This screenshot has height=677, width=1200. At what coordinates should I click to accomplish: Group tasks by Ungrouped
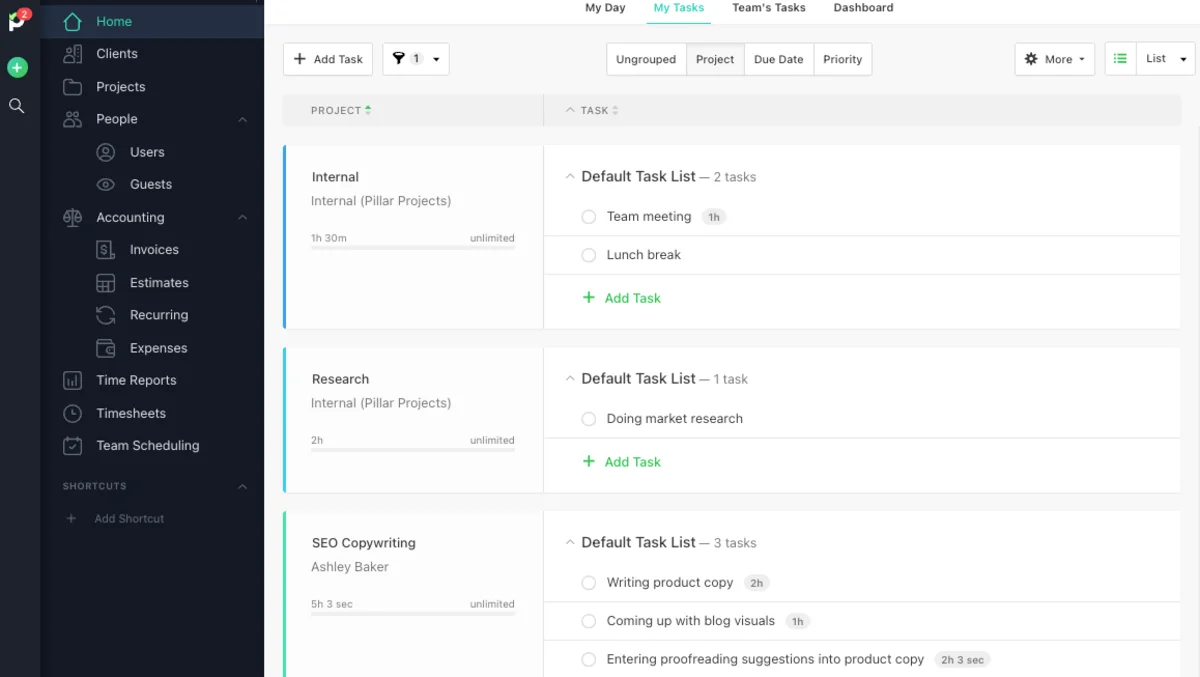(646, 59)
